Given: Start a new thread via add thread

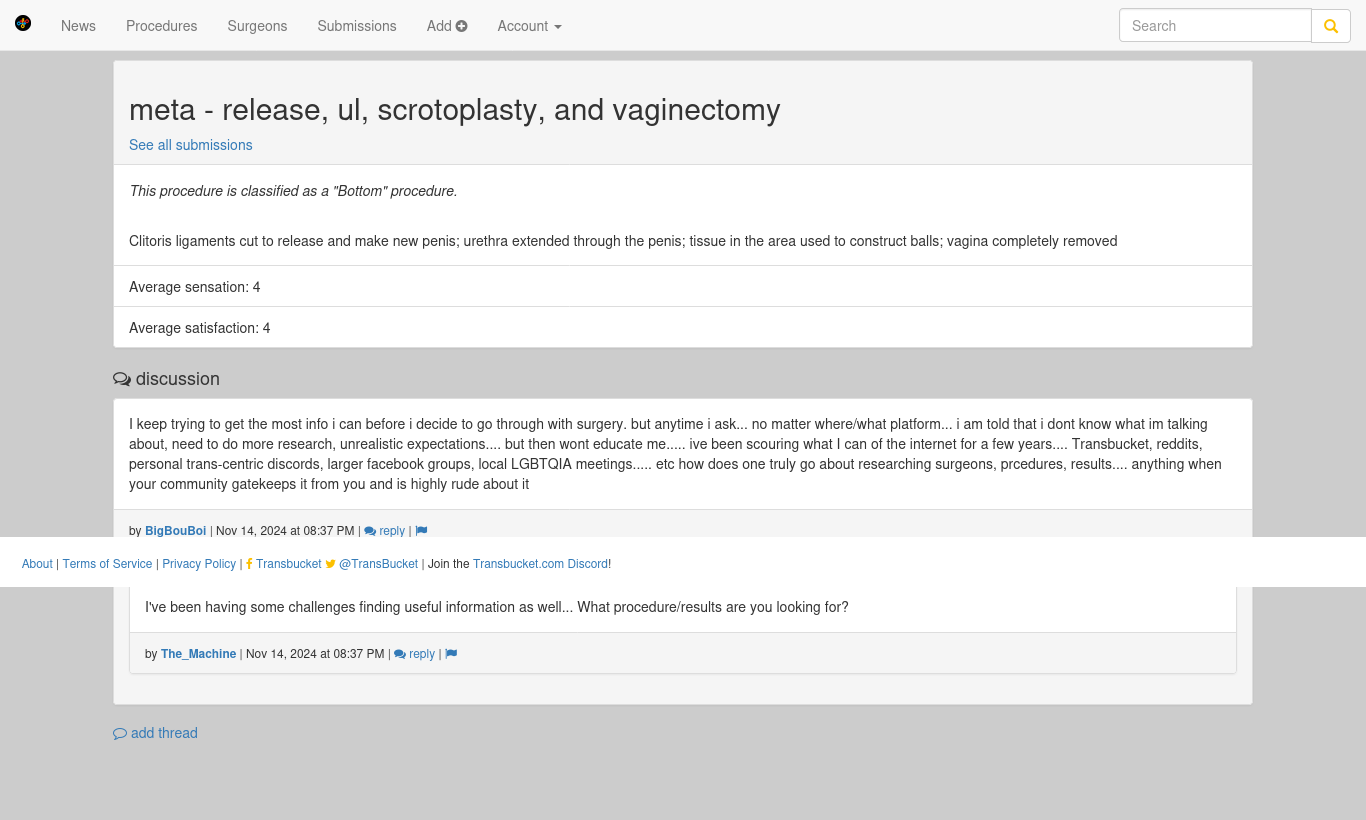Looking at the screenshot, I should tap(155, 733).
